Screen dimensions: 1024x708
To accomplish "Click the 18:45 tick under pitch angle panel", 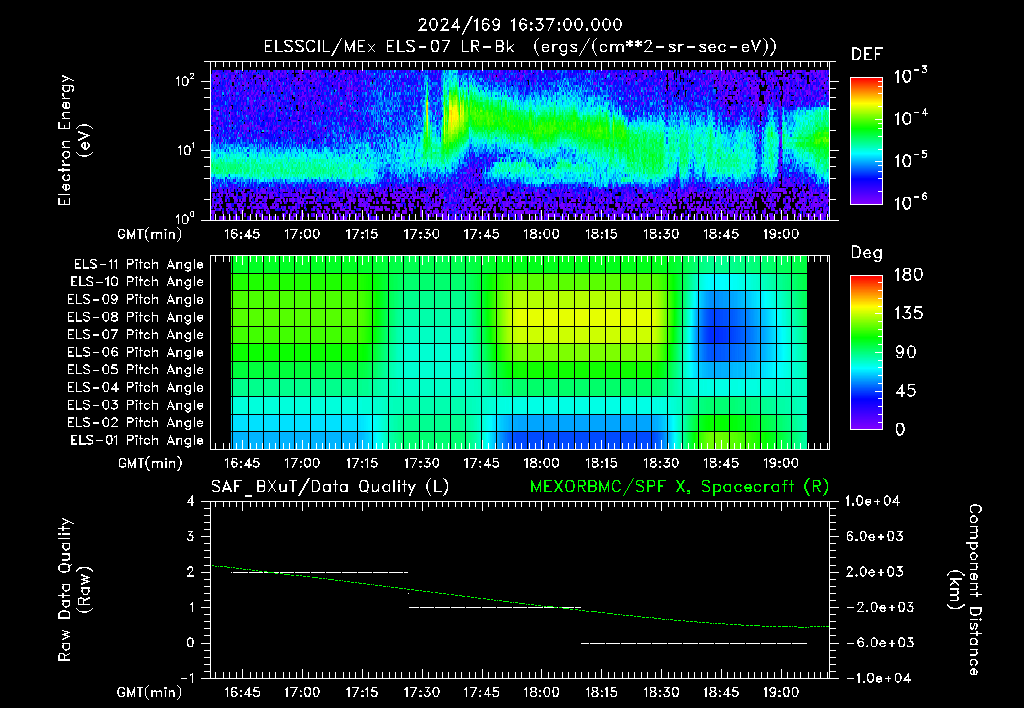I will coord(721,463).
